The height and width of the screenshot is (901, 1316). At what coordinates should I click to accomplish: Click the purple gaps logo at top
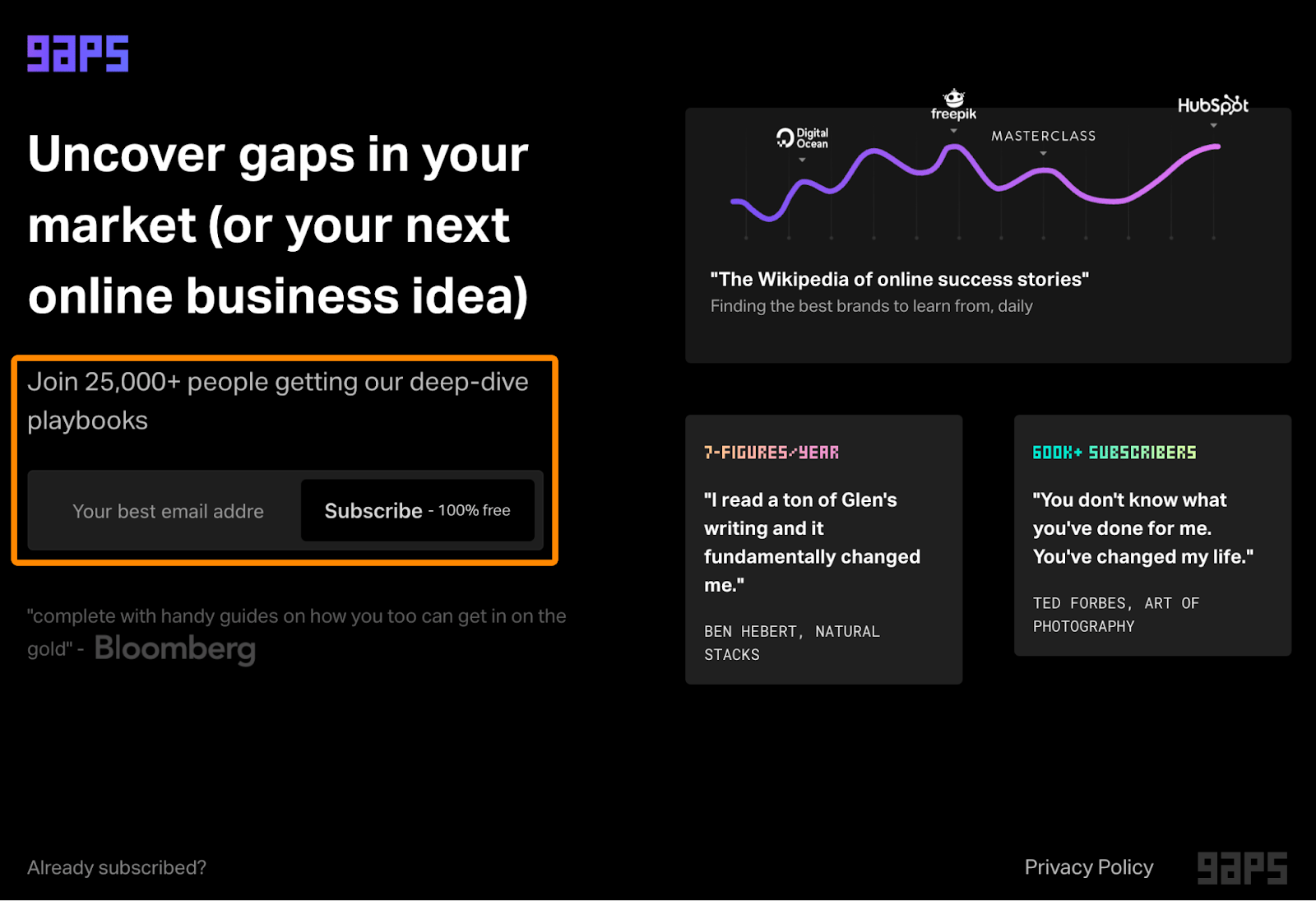(x=78, y=53)
